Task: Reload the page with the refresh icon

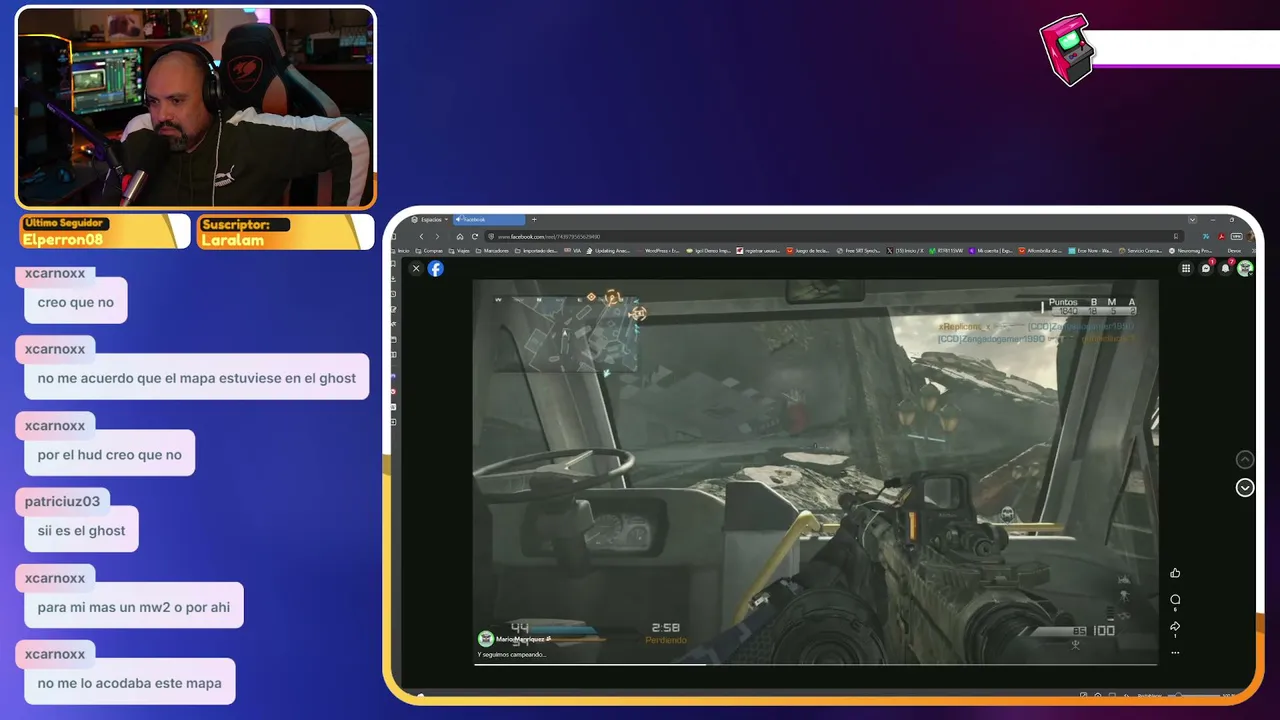Action: (x=475, y=237)
